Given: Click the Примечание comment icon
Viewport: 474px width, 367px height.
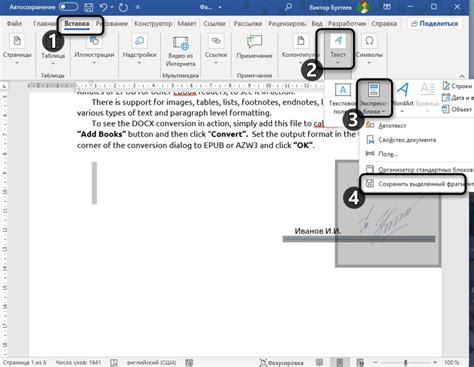Looking at the screenshot, I should coord(254,42).
